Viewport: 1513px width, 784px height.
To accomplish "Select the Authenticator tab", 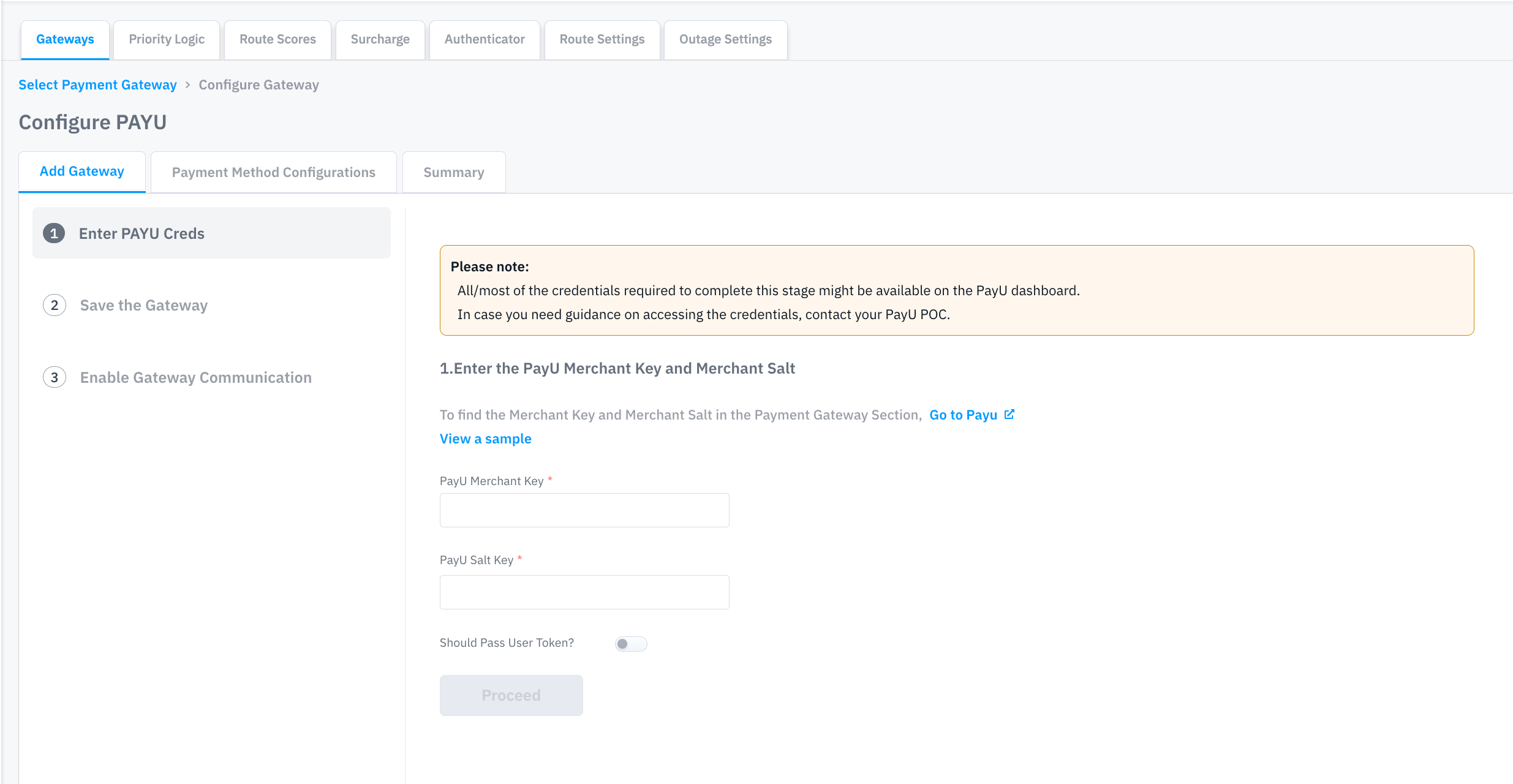I will pyautogui.click(x=485, y=39).
